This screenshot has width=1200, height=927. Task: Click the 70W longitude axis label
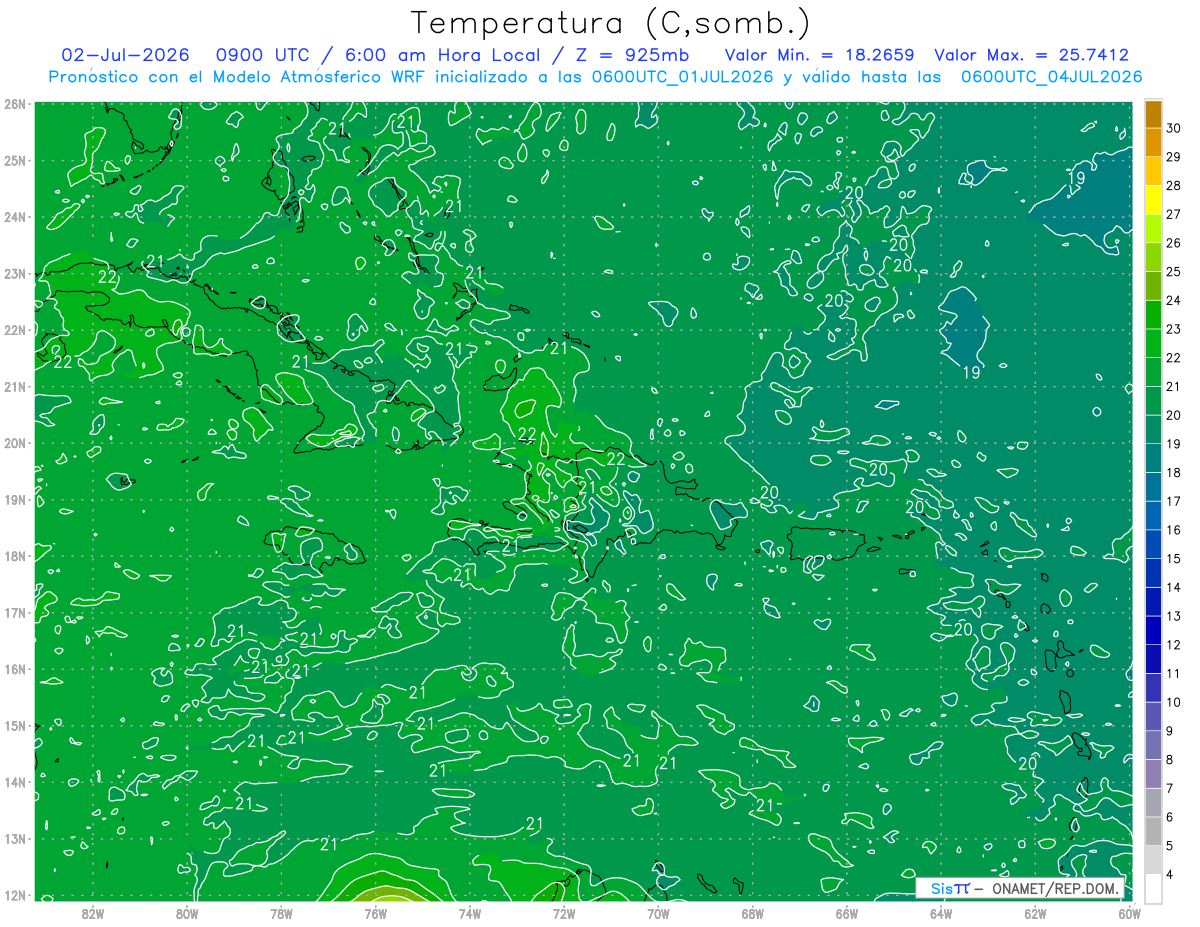click(x=658, y=913)
